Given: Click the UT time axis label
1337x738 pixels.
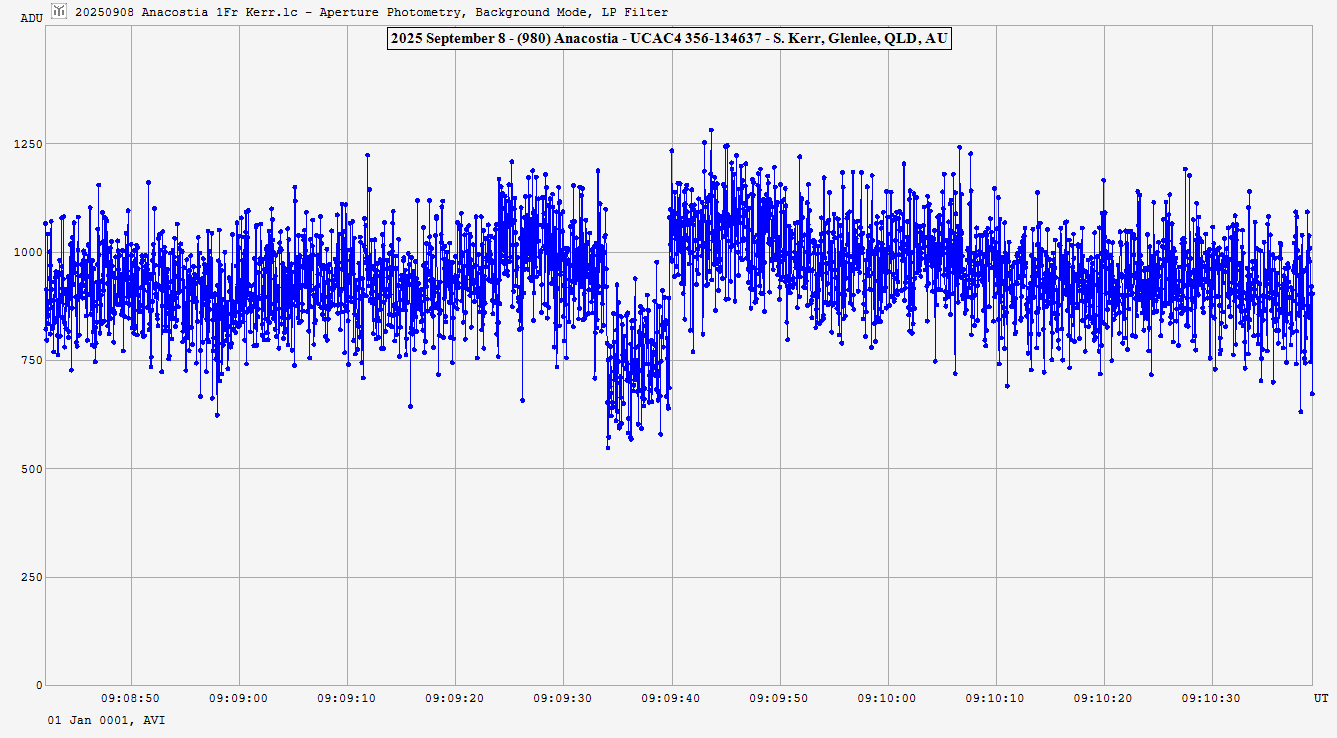Looking at the screenshot, I should [1320, 697].
